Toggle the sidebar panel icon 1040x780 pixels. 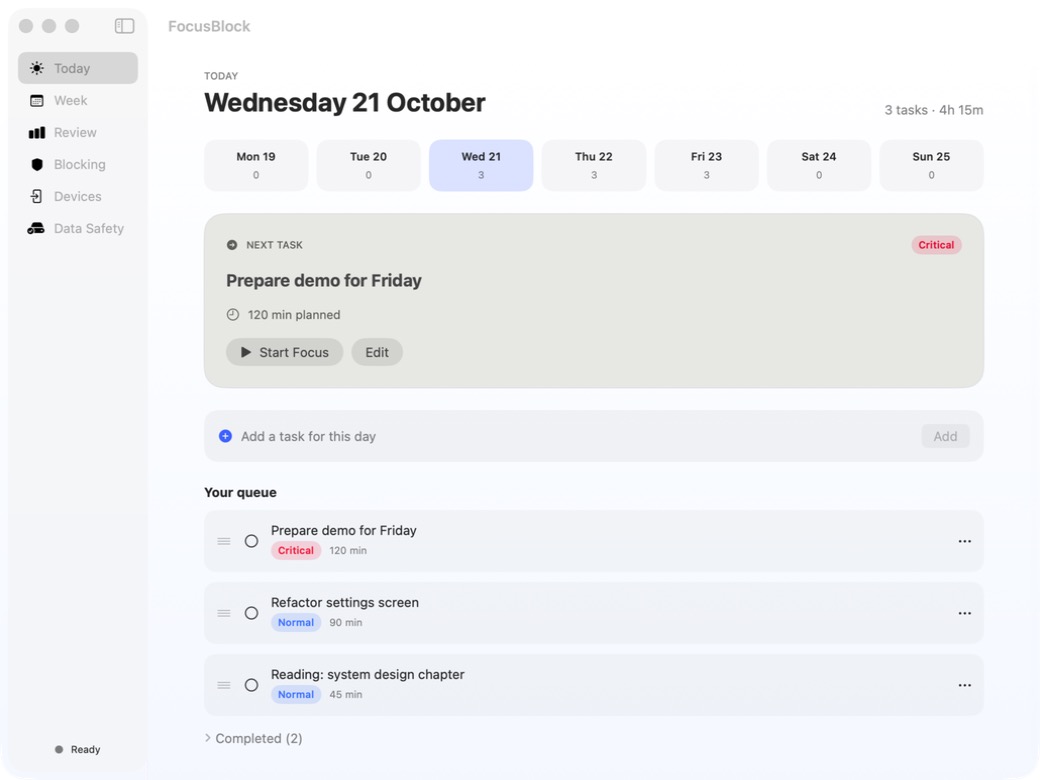(x=124, y=26)
